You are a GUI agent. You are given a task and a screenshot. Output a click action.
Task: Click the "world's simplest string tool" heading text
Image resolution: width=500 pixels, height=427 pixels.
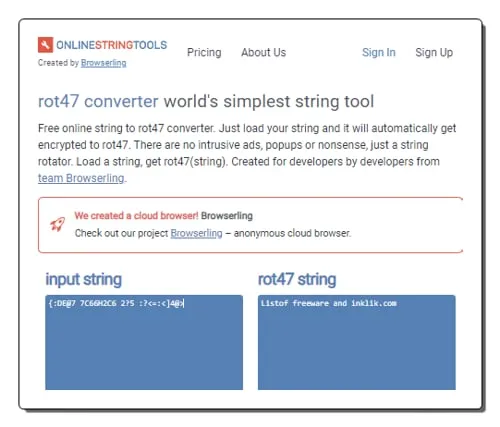[x=269, y=101]
